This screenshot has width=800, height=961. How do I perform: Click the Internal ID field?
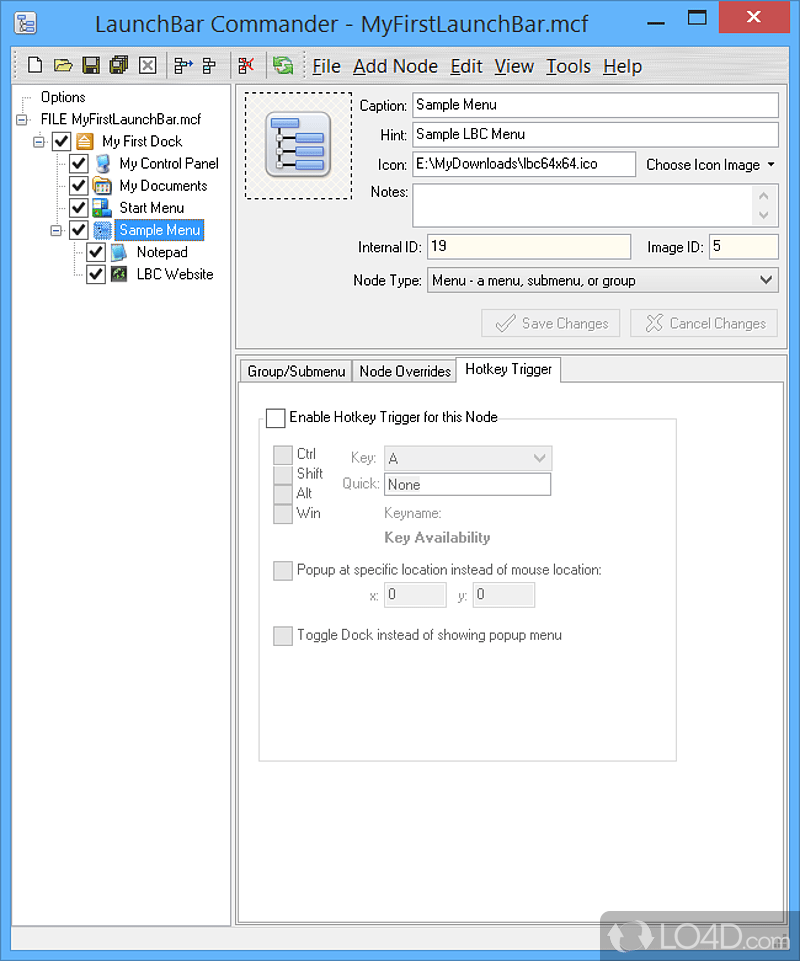click(x=528, y=246)
